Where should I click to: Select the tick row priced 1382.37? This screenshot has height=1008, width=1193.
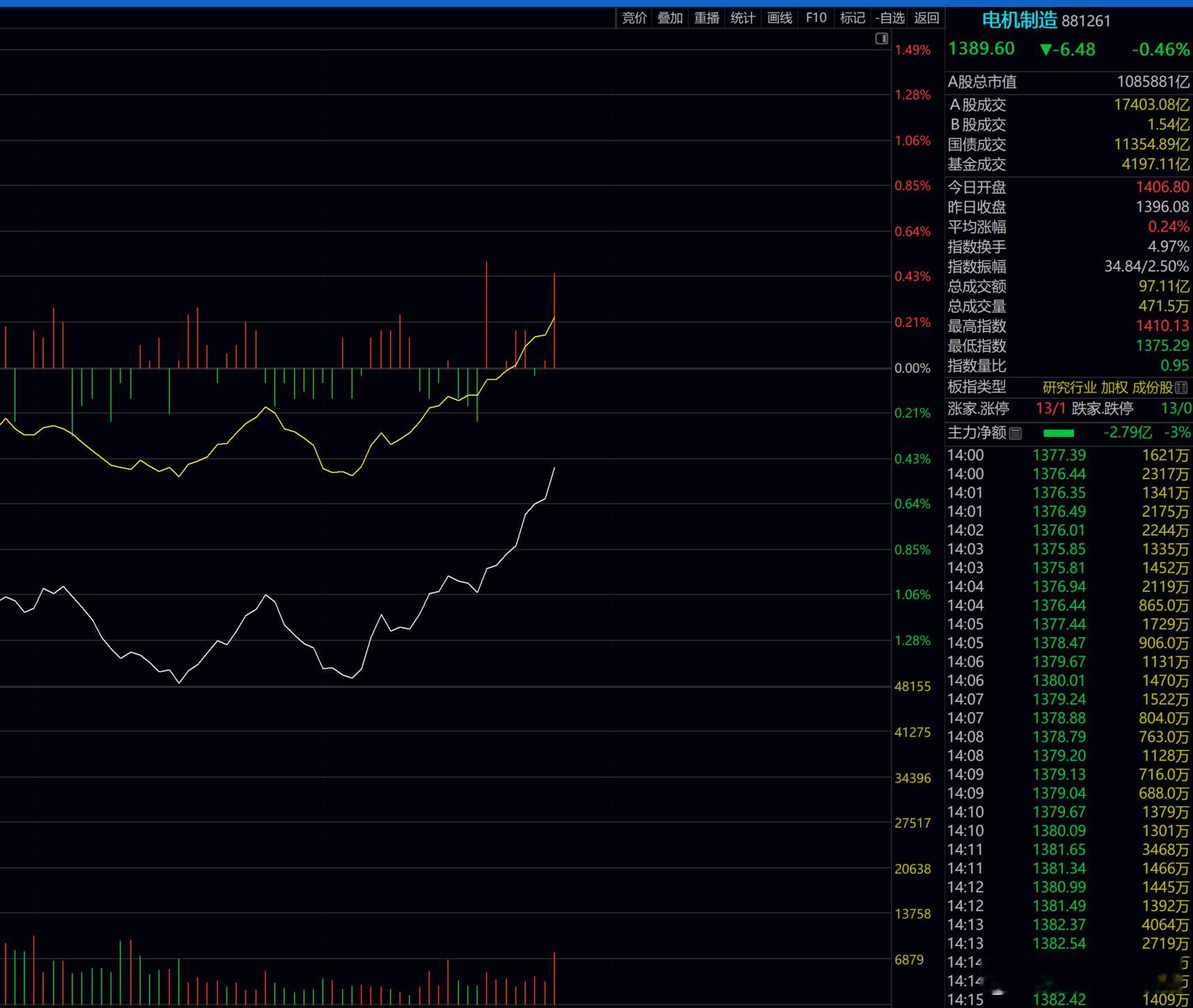point(1068,925)
